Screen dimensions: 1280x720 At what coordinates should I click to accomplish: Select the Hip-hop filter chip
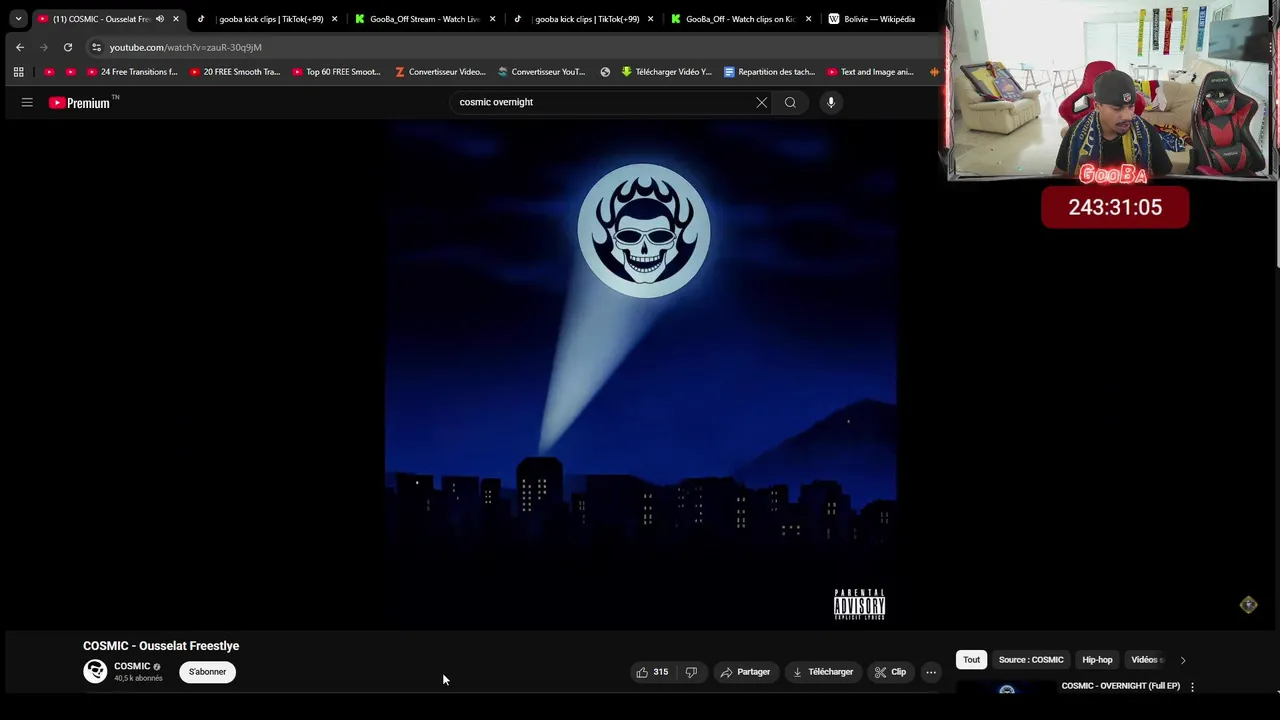point(1097,660)
